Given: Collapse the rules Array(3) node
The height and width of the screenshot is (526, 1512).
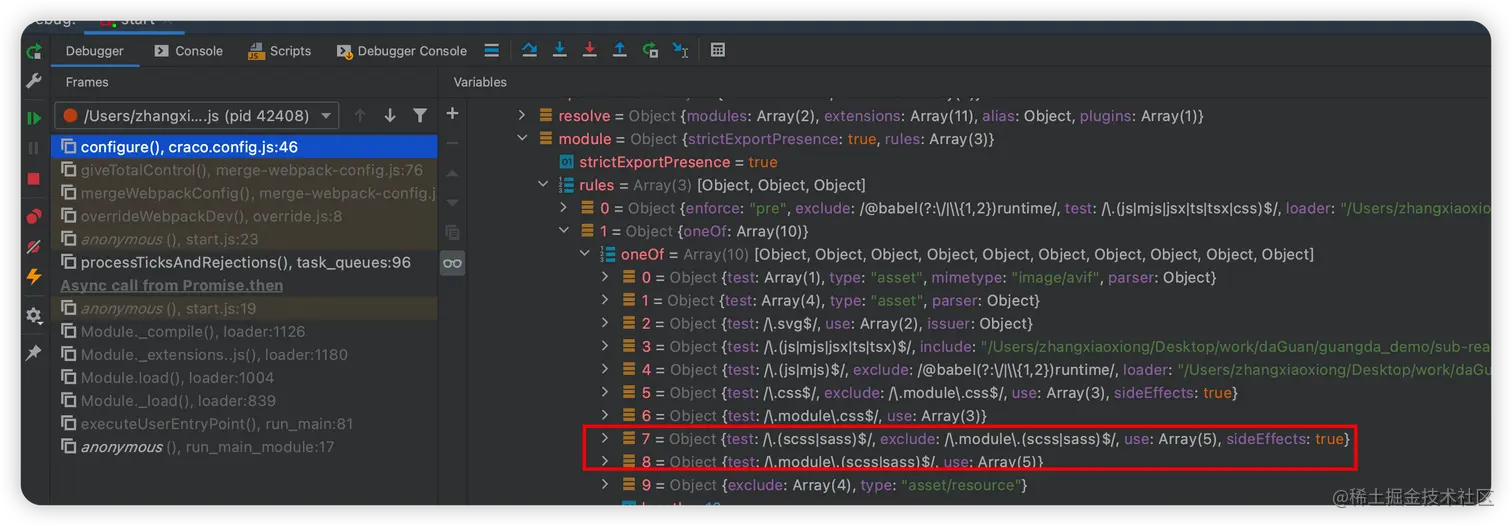Looking at the screenshot, I should 543,185.
